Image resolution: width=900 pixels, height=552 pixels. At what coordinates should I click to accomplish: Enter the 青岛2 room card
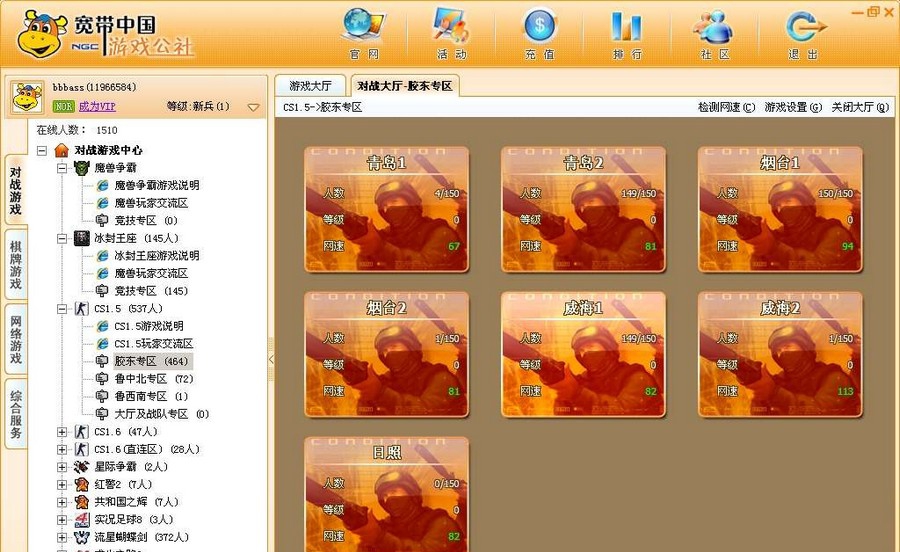pos(583,209)
